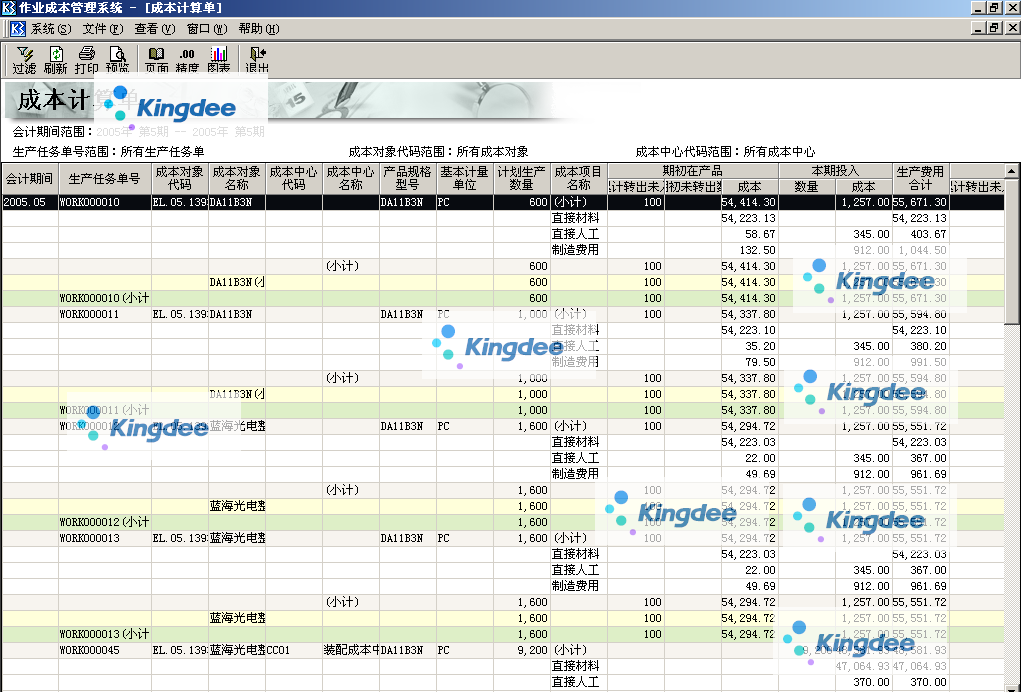Open the 图表 (Chart) toolbar icon

click(x=218, y=60)
